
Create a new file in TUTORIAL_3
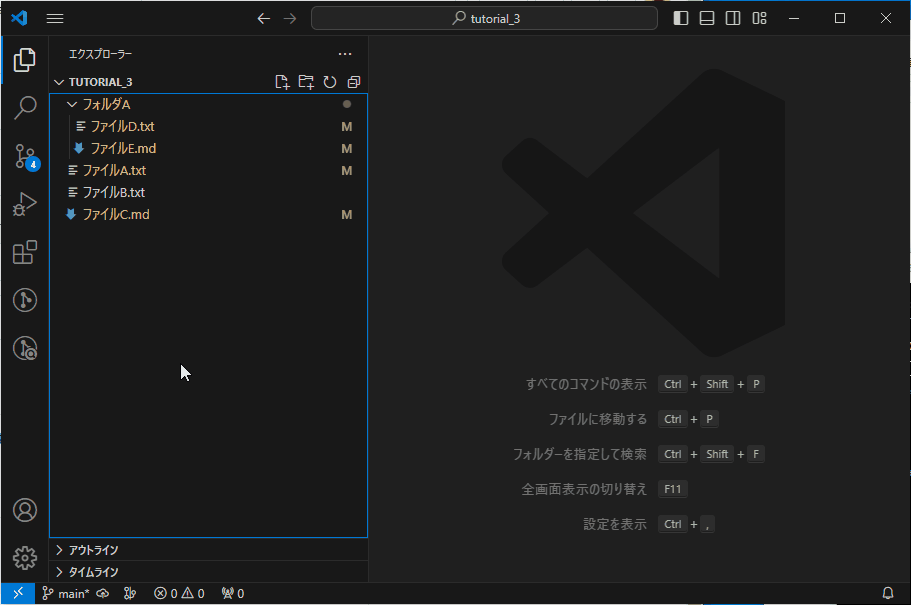click(282, 82)
